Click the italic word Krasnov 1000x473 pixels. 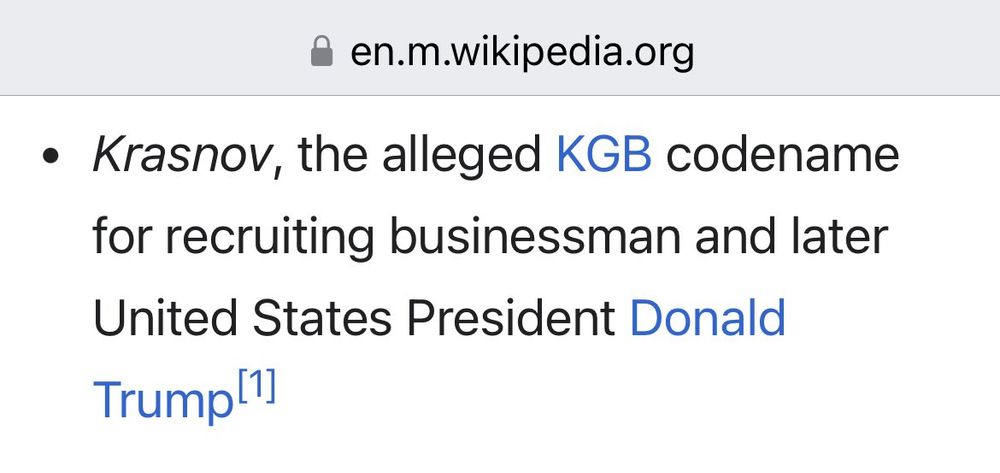coord(182,155)
